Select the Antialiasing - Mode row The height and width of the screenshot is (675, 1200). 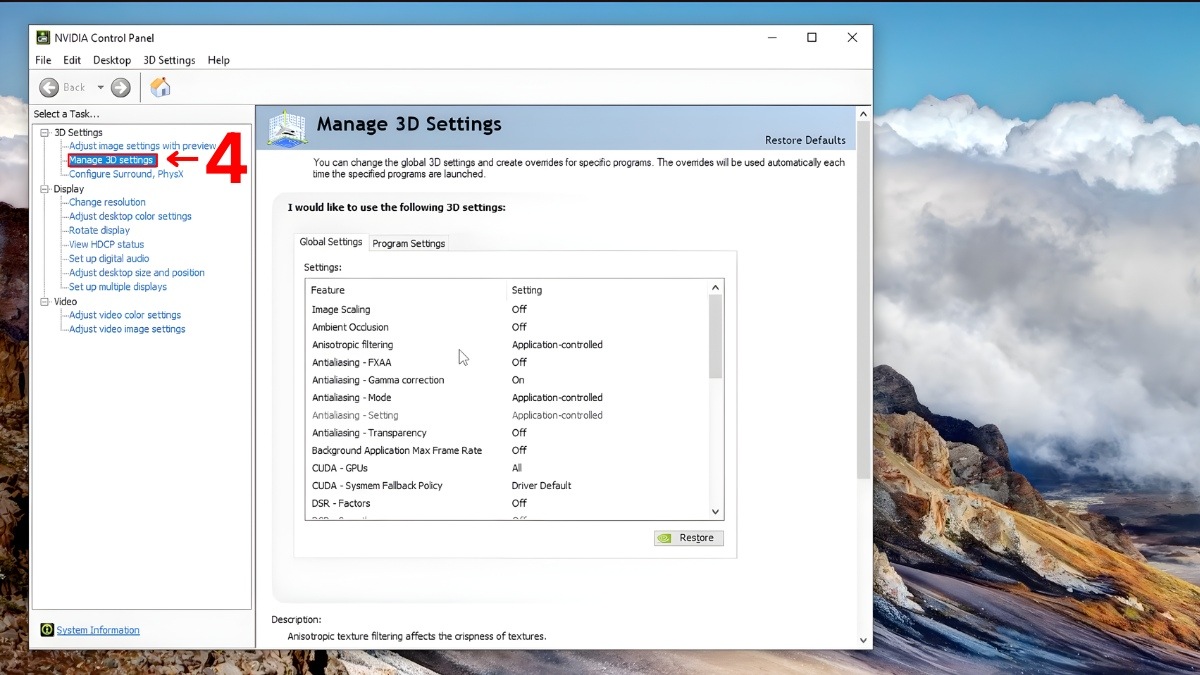point(507,398)
